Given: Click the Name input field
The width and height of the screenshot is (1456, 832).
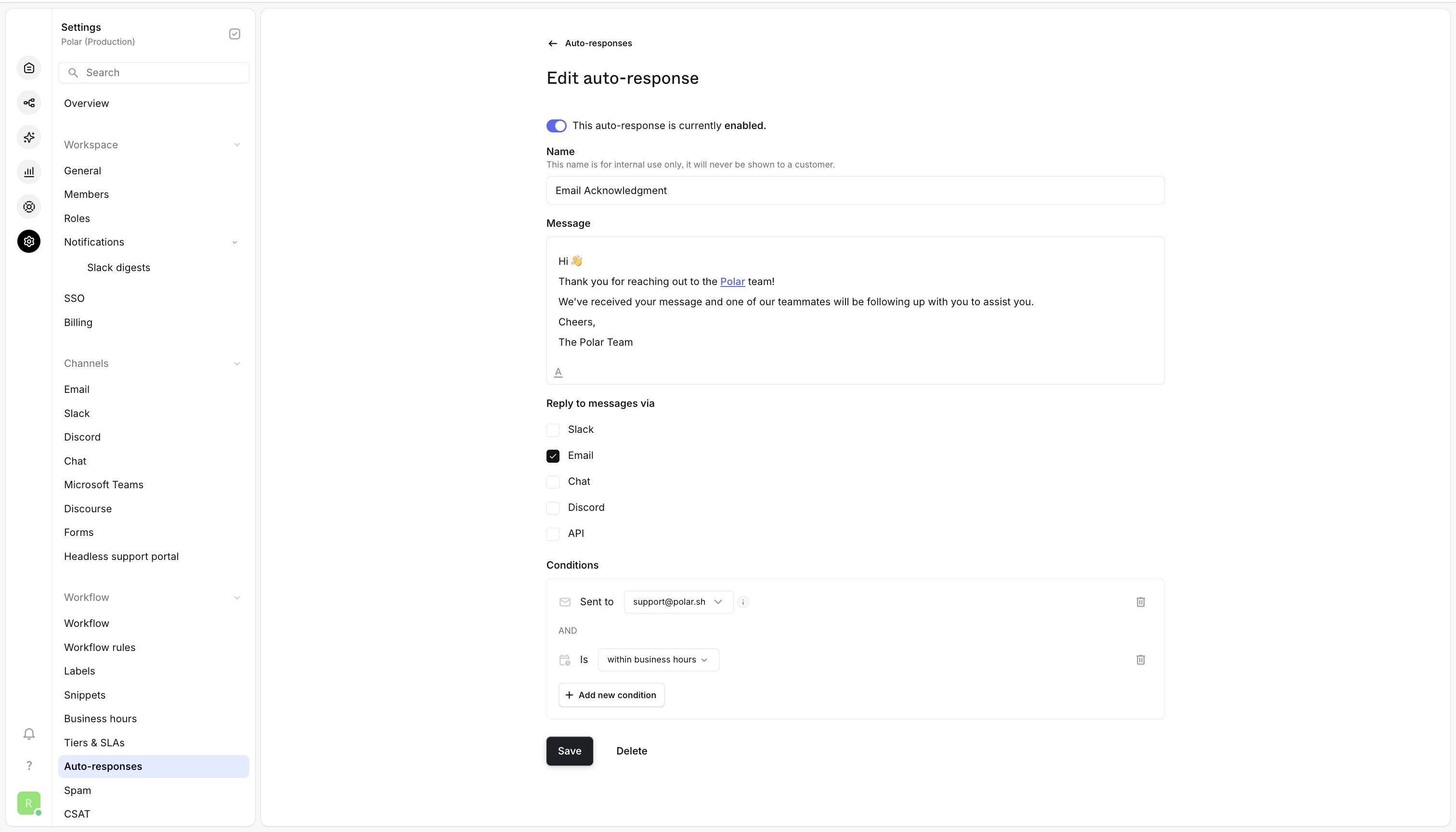Looking at the screenshot, I should pyautogui.click(x=855, y=190).
